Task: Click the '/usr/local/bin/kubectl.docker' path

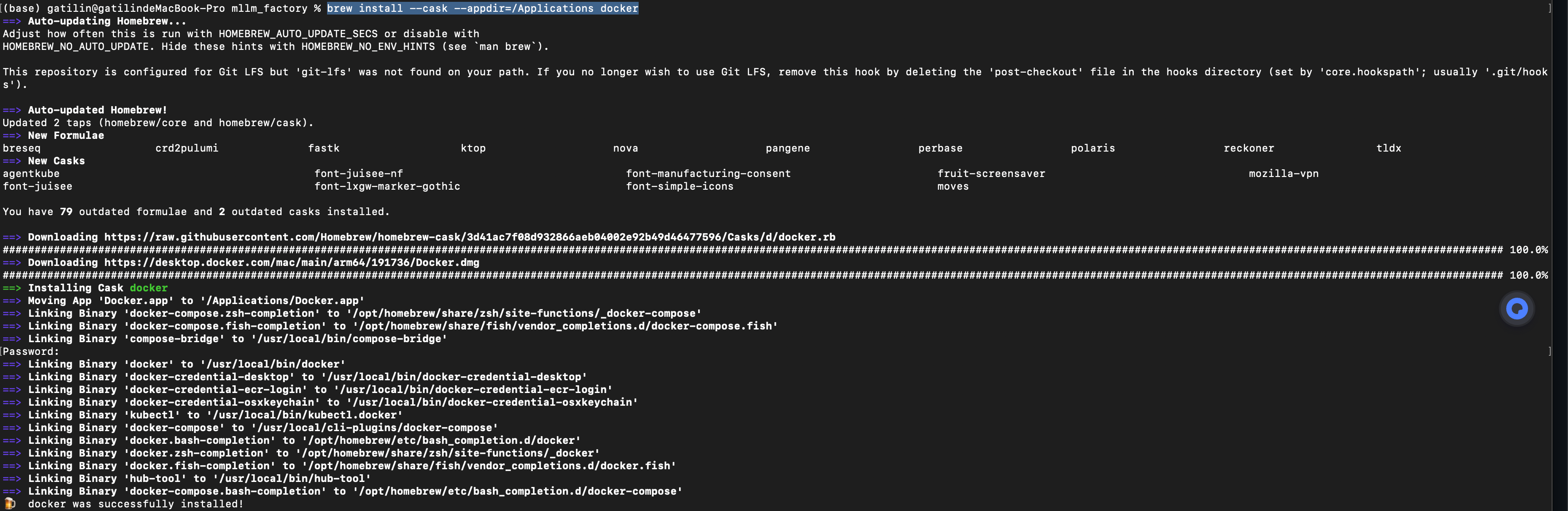Action: pos(304,416)
